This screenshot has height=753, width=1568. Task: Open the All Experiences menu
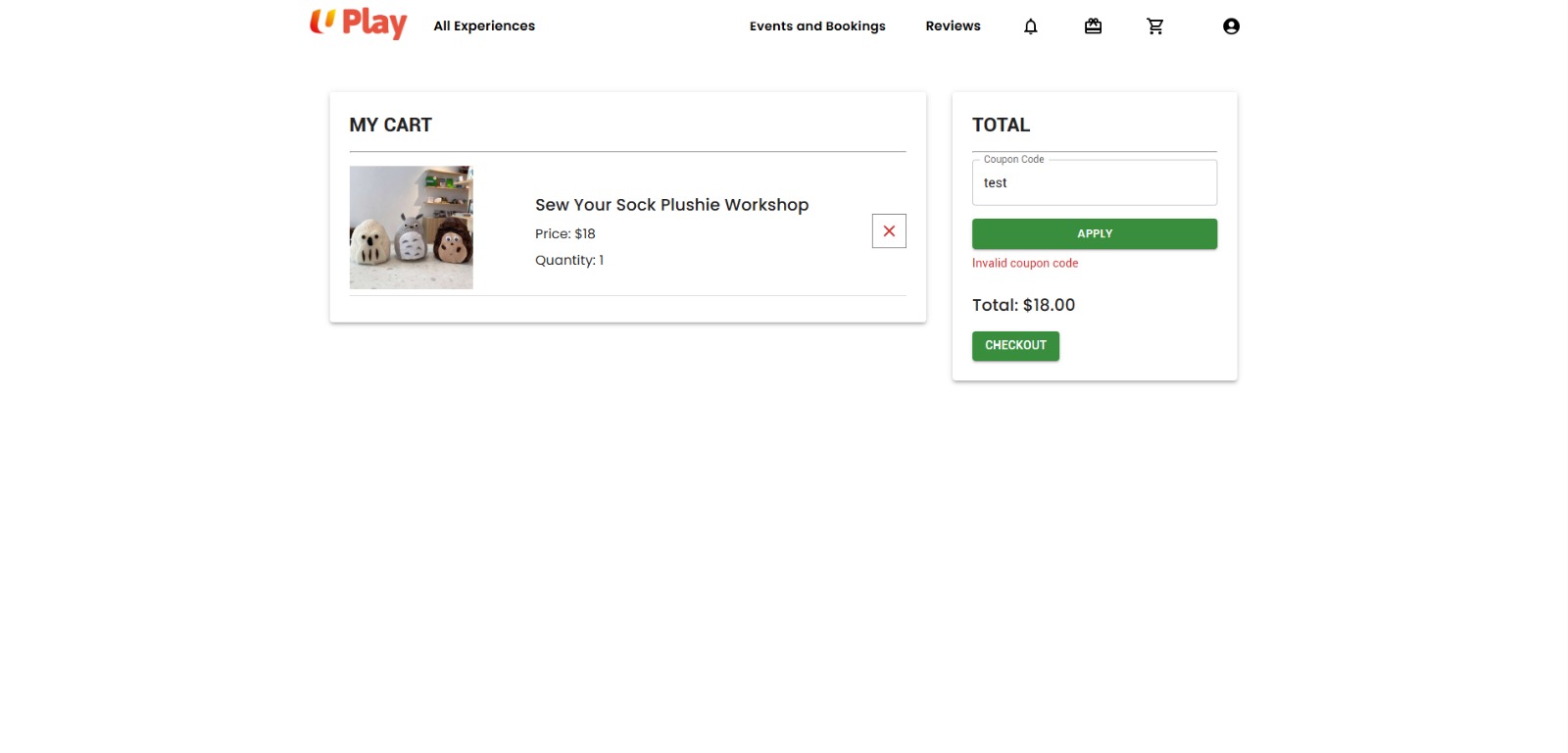click(484, 26)
